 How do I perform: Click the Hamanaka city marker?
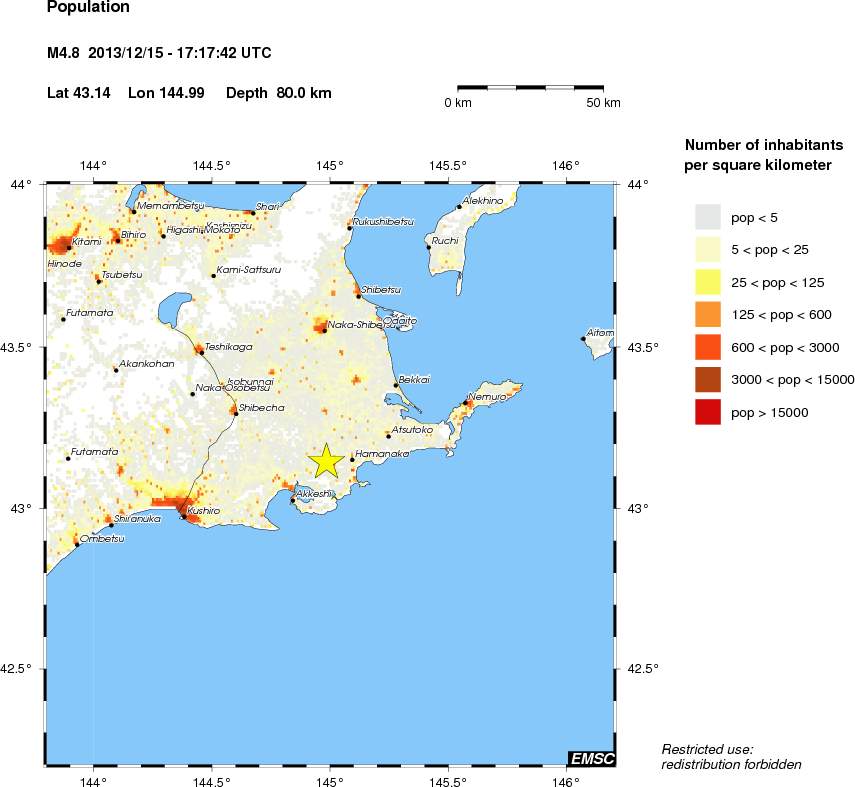352,460
